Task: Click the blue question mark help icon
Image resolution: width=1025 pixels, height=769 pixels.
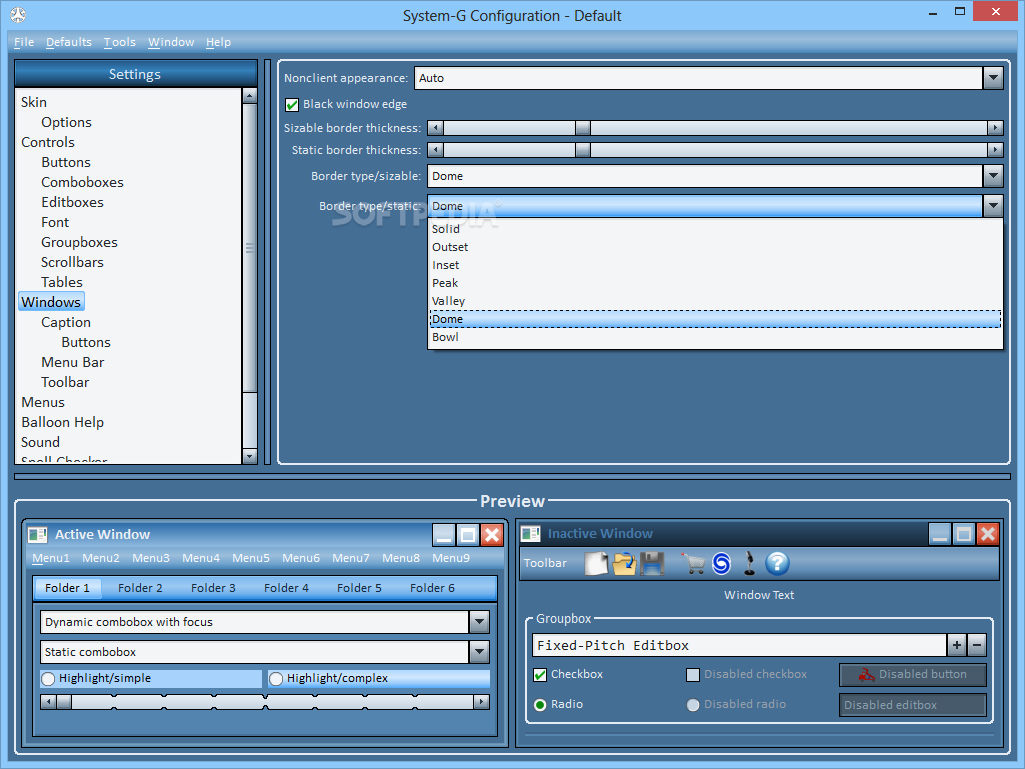Action: (x=778, y=563)
